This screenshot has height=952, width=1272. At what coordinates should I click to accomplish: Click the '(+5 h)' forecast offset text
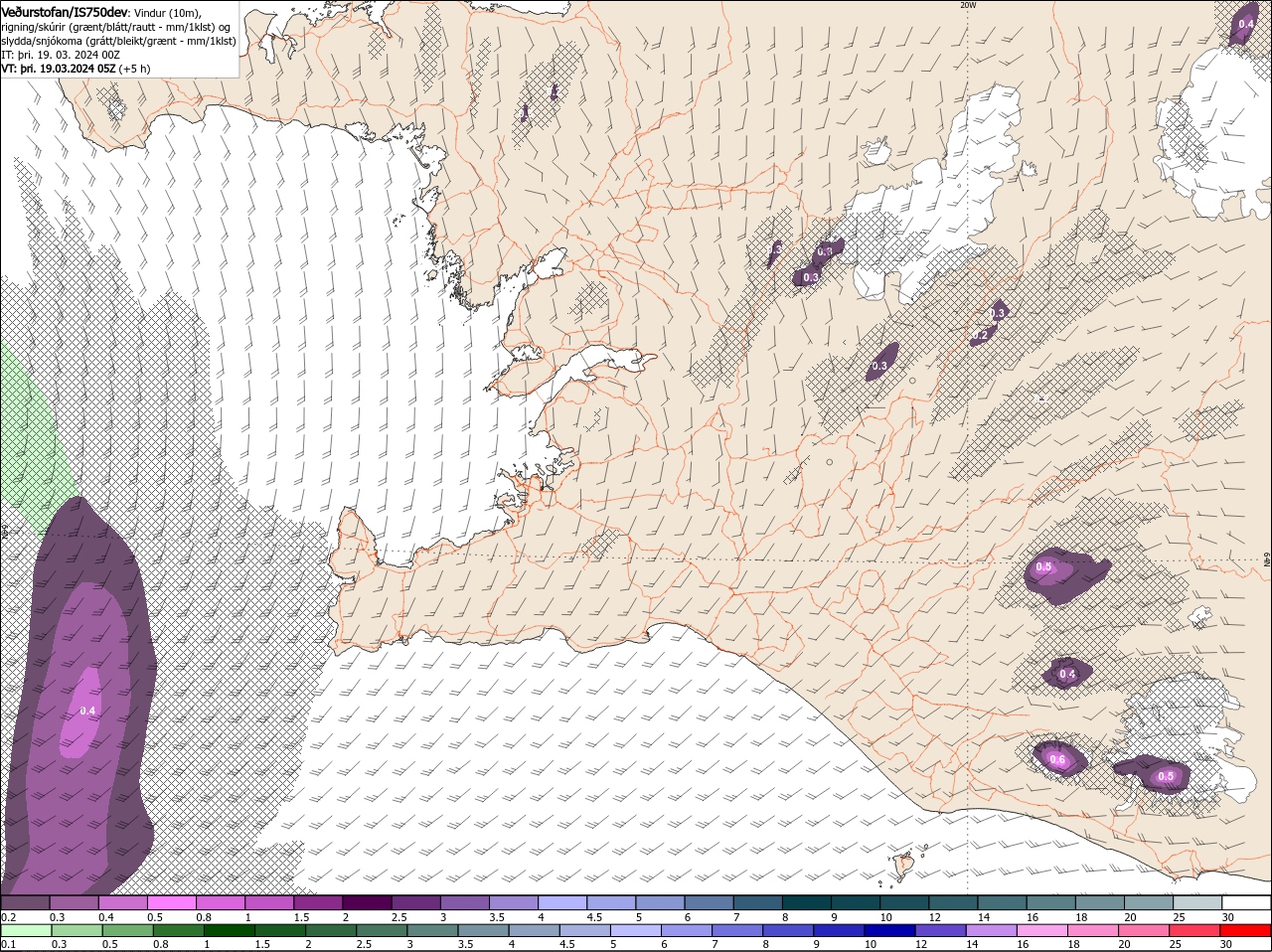pos(135,69)
